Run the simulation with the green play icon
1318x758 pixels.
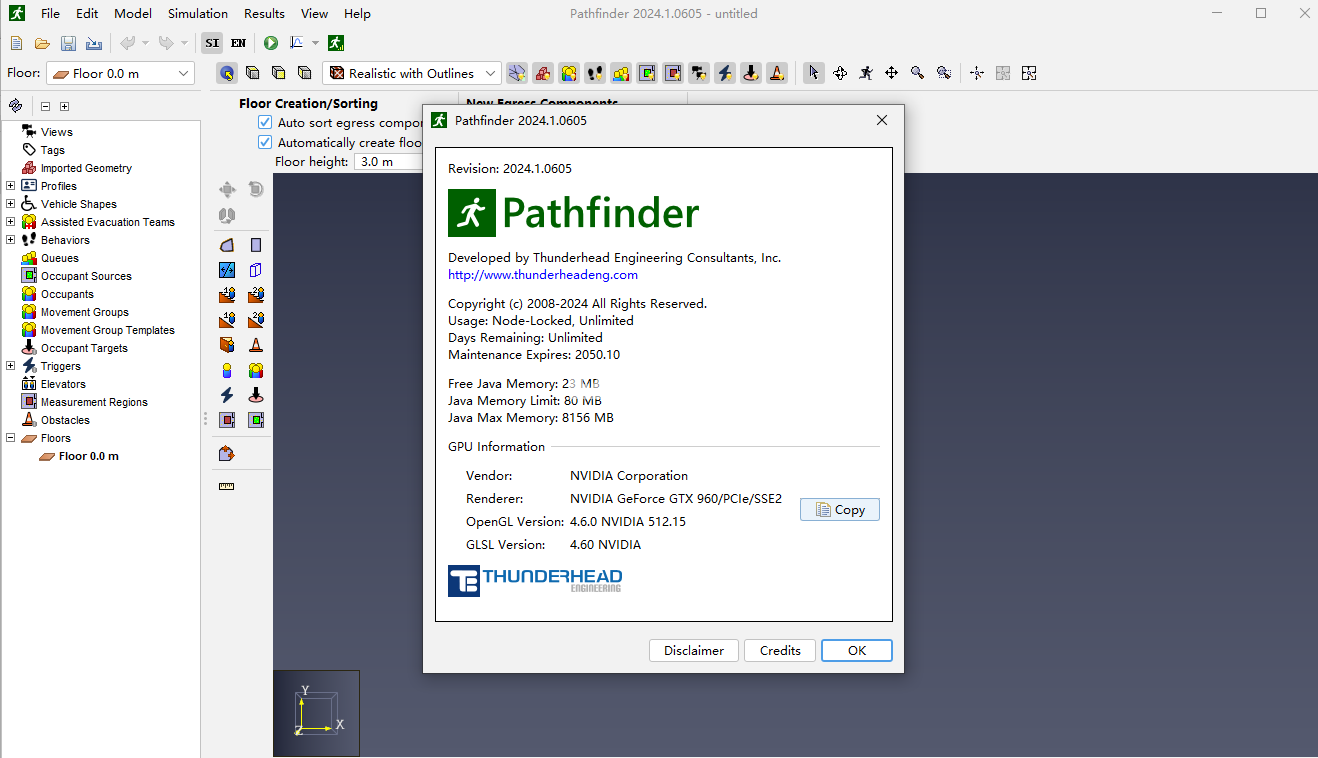pyautogui.click(x=271, y=43)
